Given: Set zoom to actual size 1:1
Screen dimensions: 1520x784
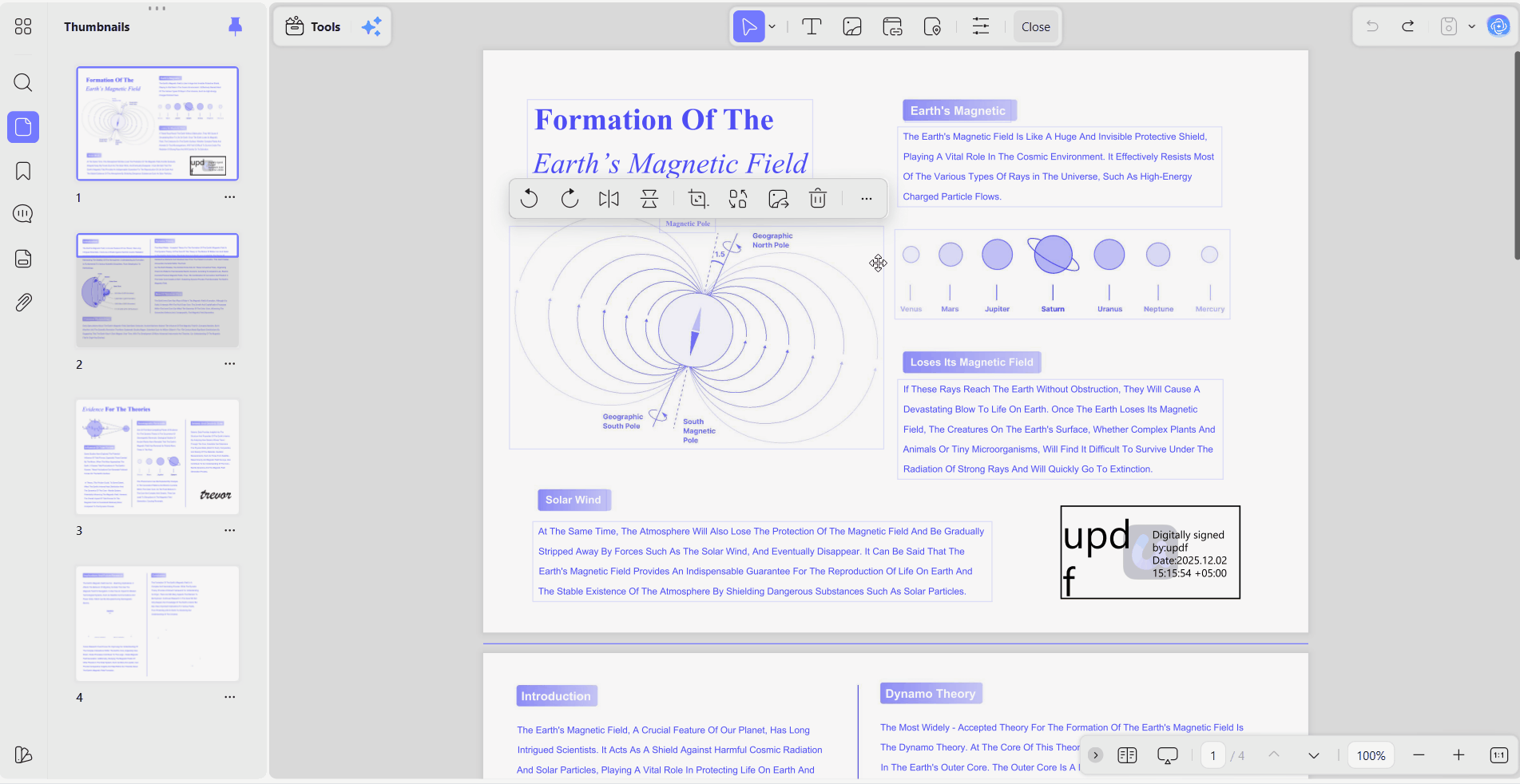Looking at the screenshot, I should [x=1499, y=755].
